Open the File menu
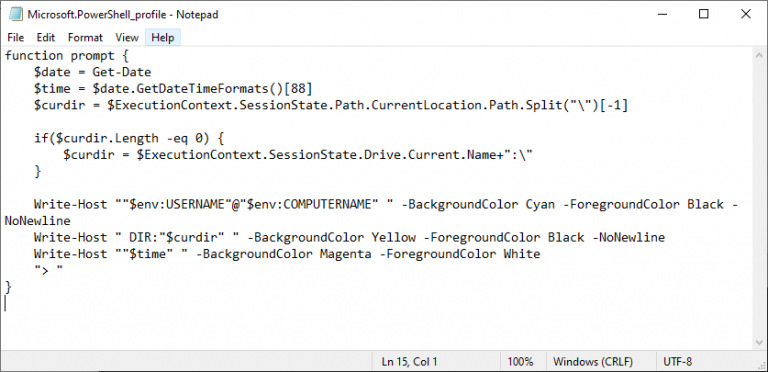Screen dimensions: 768x372 pyautogui.click(x=16, y=38)
